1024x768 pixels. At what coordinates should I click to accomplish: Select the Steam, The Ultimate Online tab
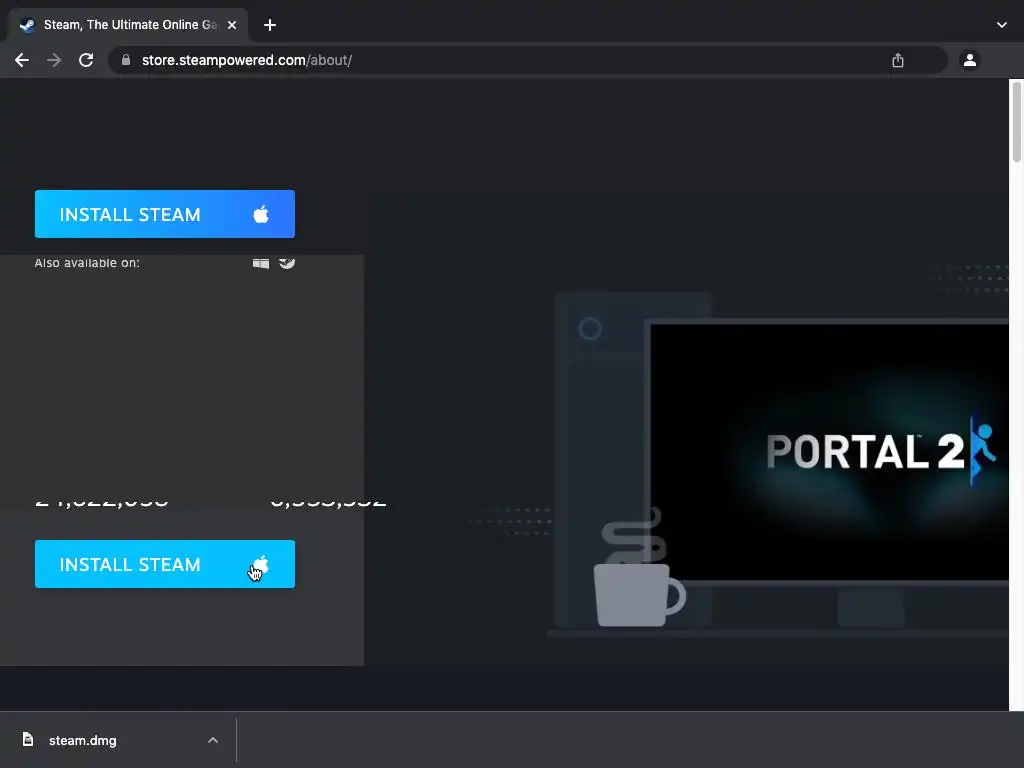pos(128,25)
